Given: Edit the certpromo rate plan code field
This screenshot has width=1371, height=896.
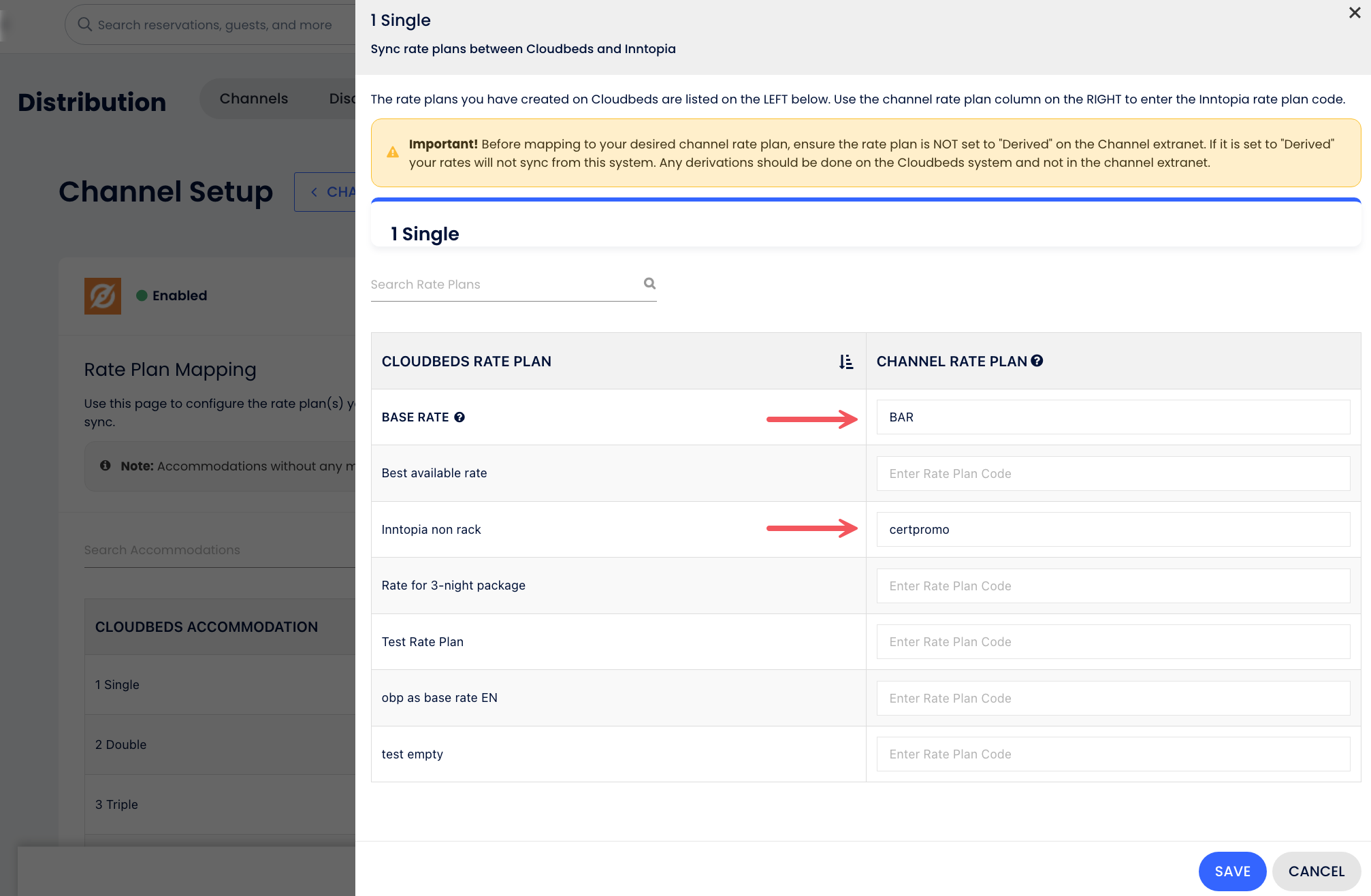Looking at the screenshot, I should [1113, 530].
